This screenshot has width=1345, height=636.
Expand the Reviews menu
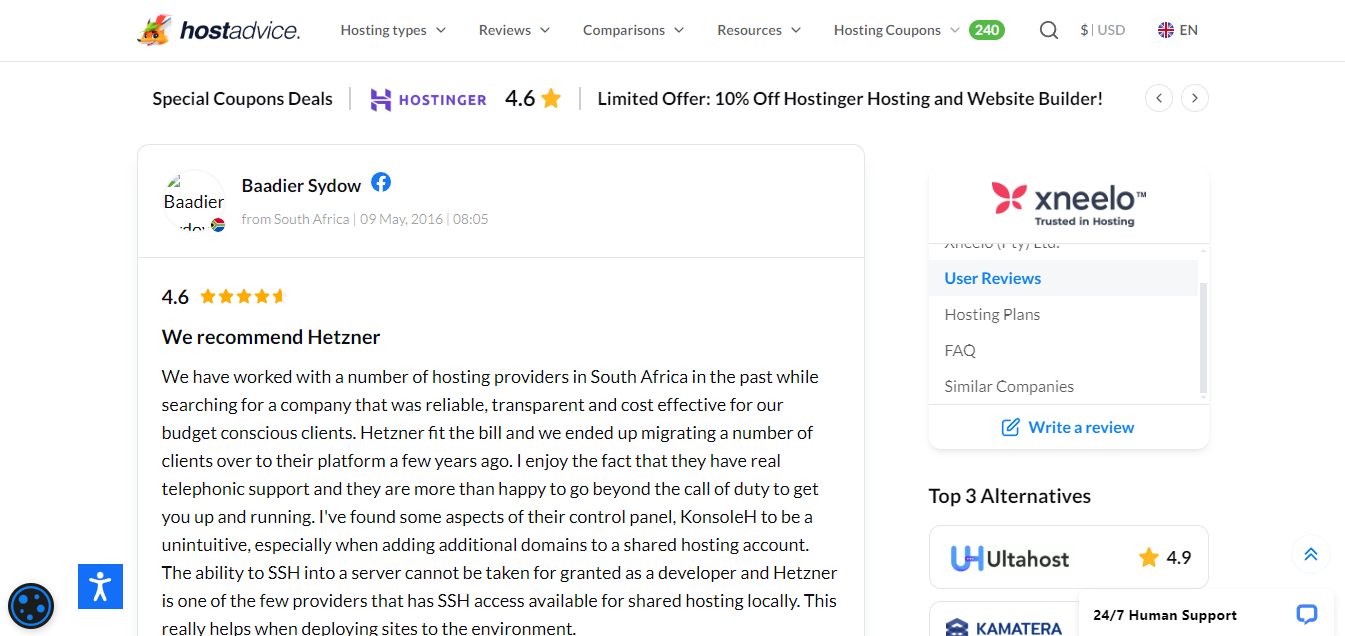pos(514,30)
